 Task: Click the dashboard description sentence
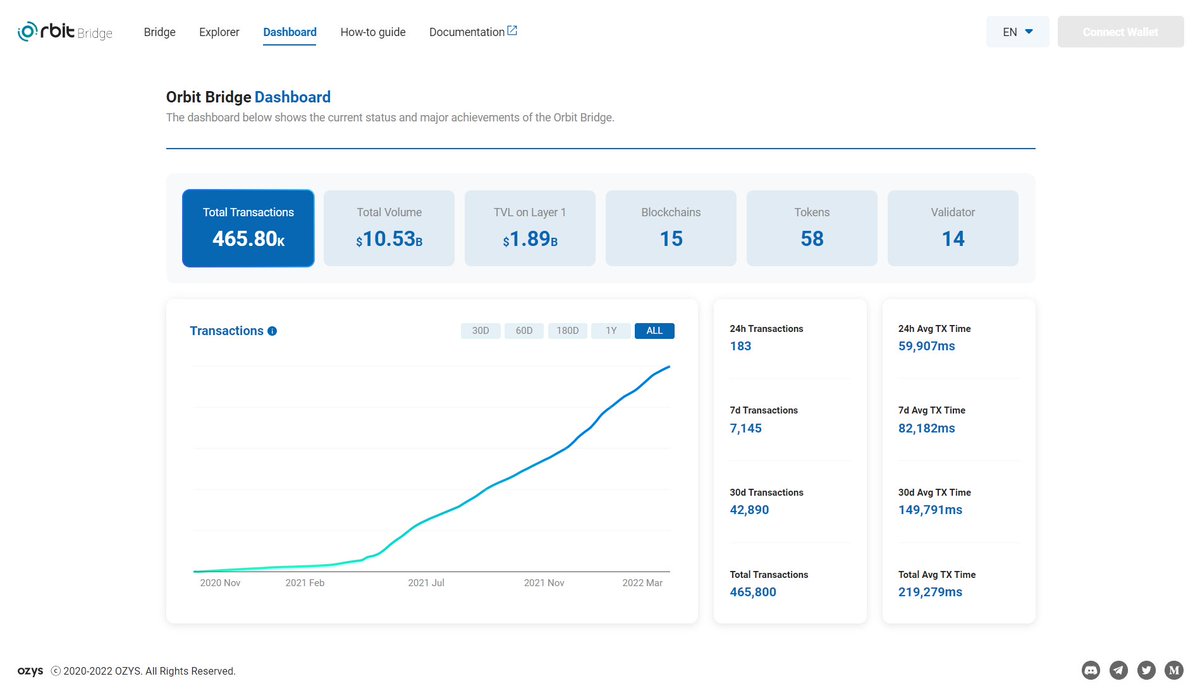pos(390,117)
